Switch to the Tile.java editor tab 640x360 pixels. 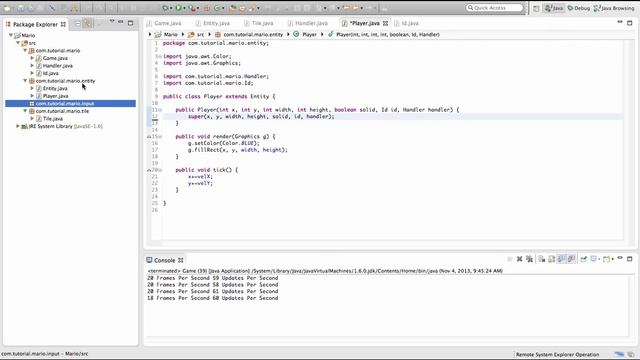click(x=259, y=23)
